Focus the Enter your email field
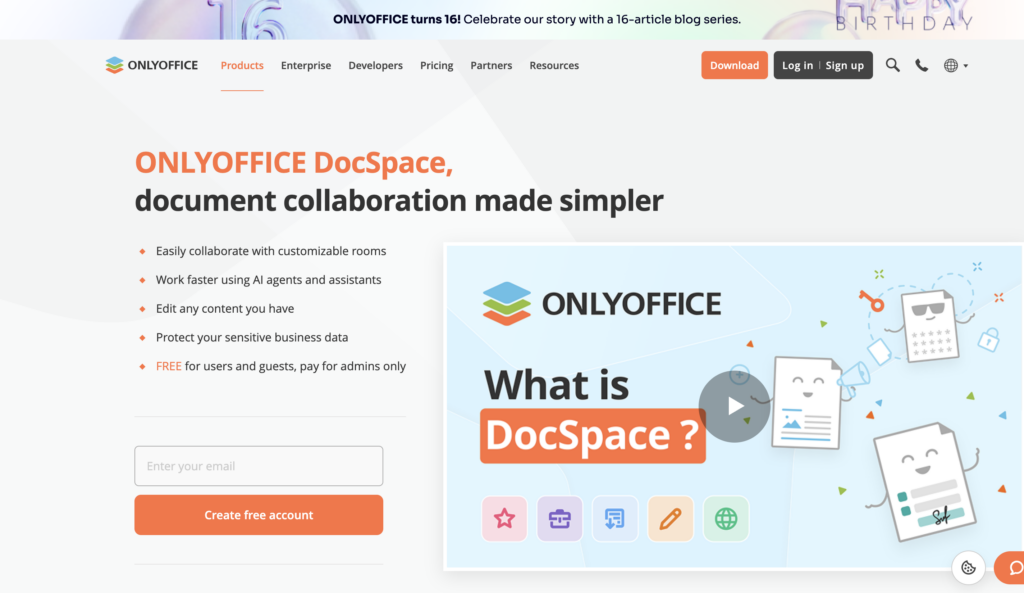Image resolution: width=1024 pixels, height=593 pixels. (x=259, y=466)
